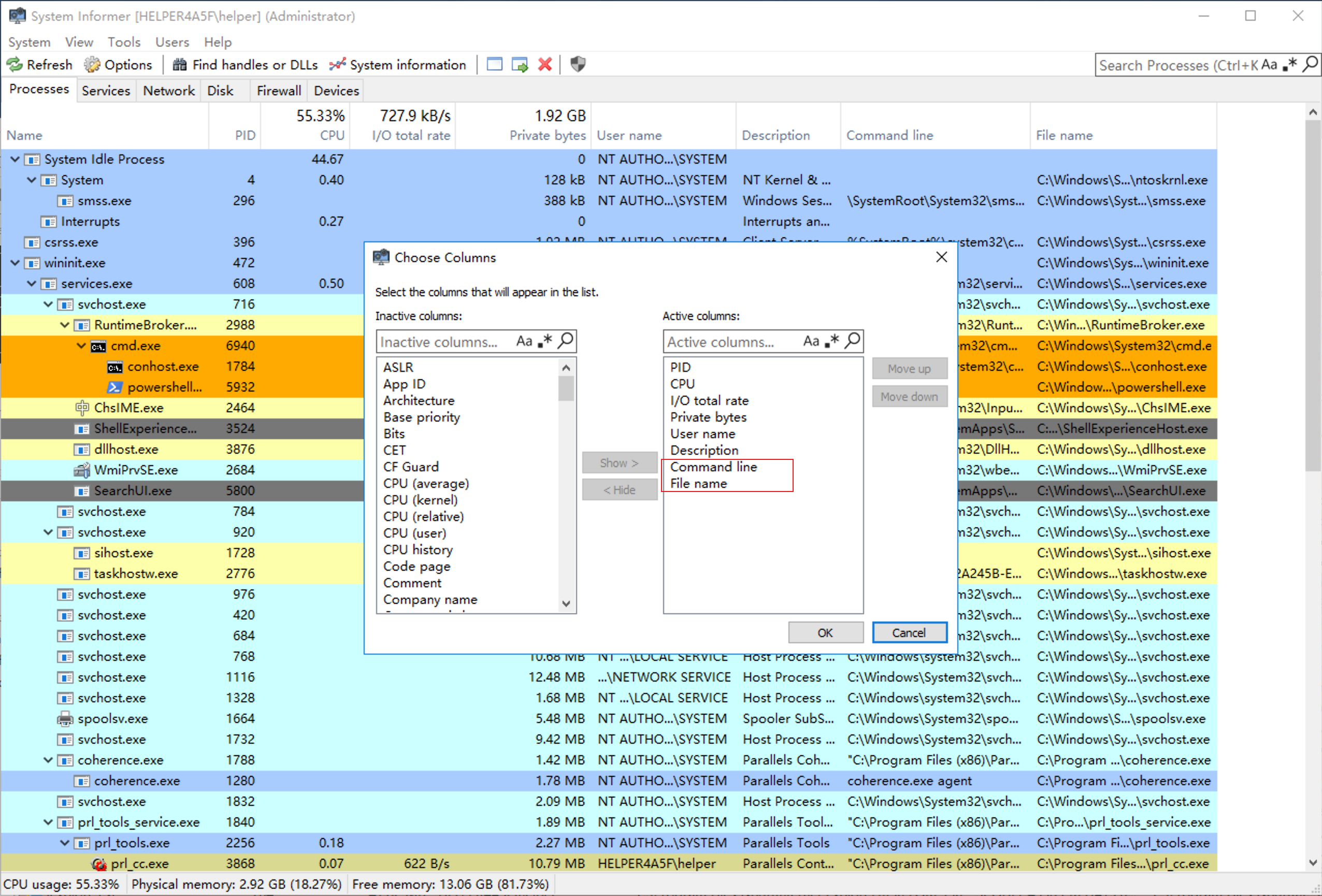Image resolution: width=1322 pixels, height=896 pixels.
Task: Toggle case-sensitive Aa in Search Processes box
Action: (1269, 65)
